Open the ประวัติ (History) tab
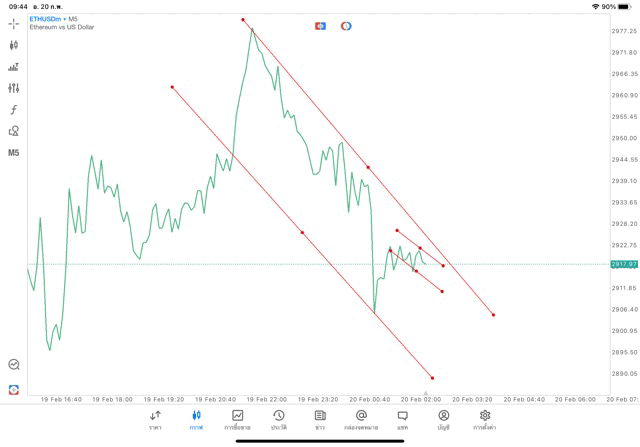This screenshot has width=640, height=447. (278, 419)
